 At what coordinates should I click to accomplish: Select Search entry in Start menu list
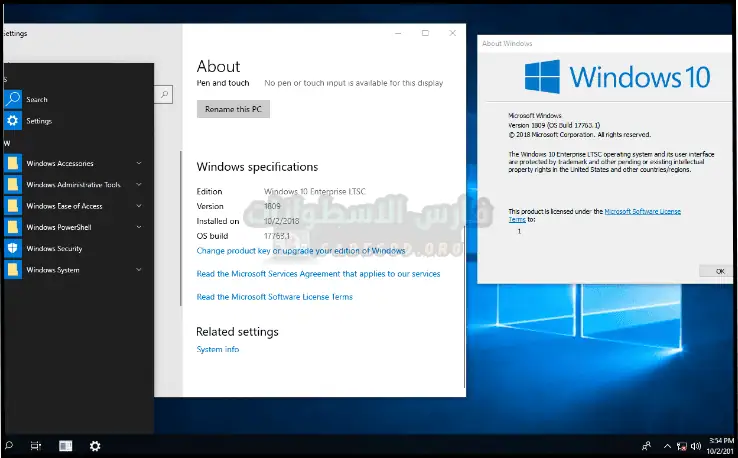79,99
